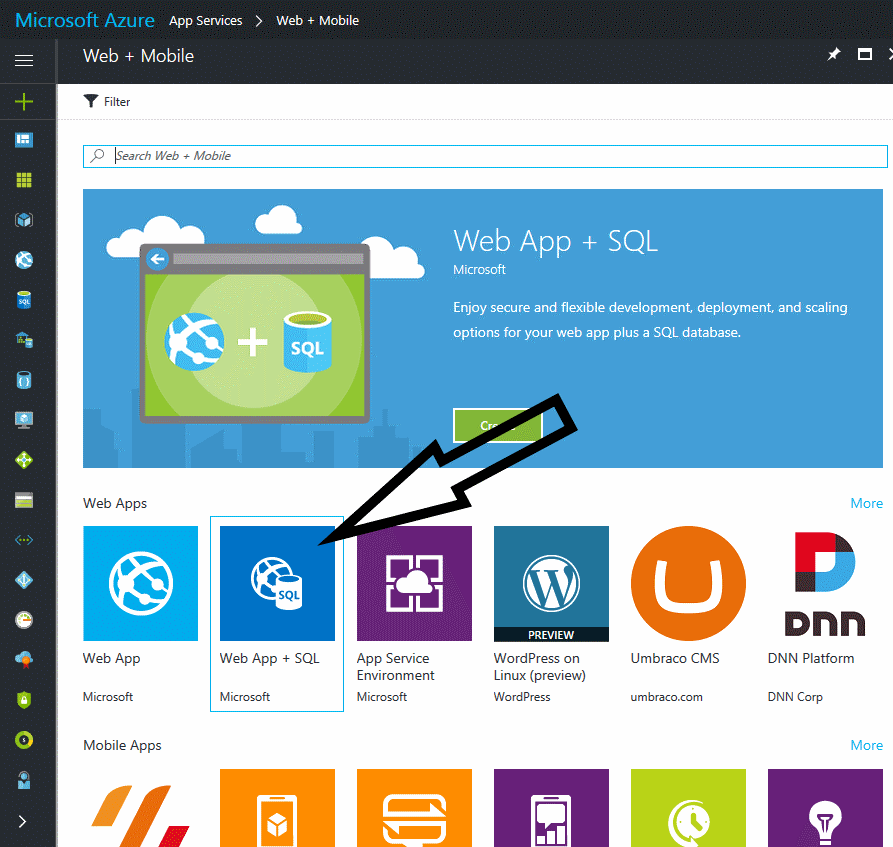Select Web + Mobile breadcrumb
The width and height of the screenshot is (893, 847).
pyautogui.click(x=317, y=21)
